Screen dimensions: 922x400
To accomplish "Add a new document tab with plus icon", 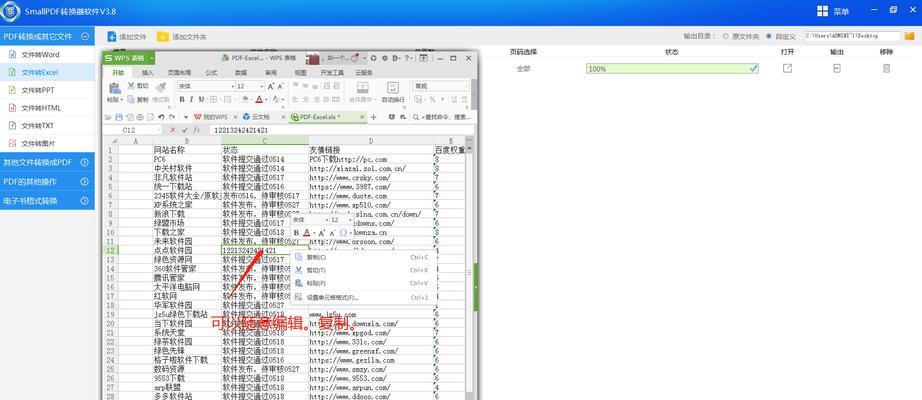I will point(373,117).
